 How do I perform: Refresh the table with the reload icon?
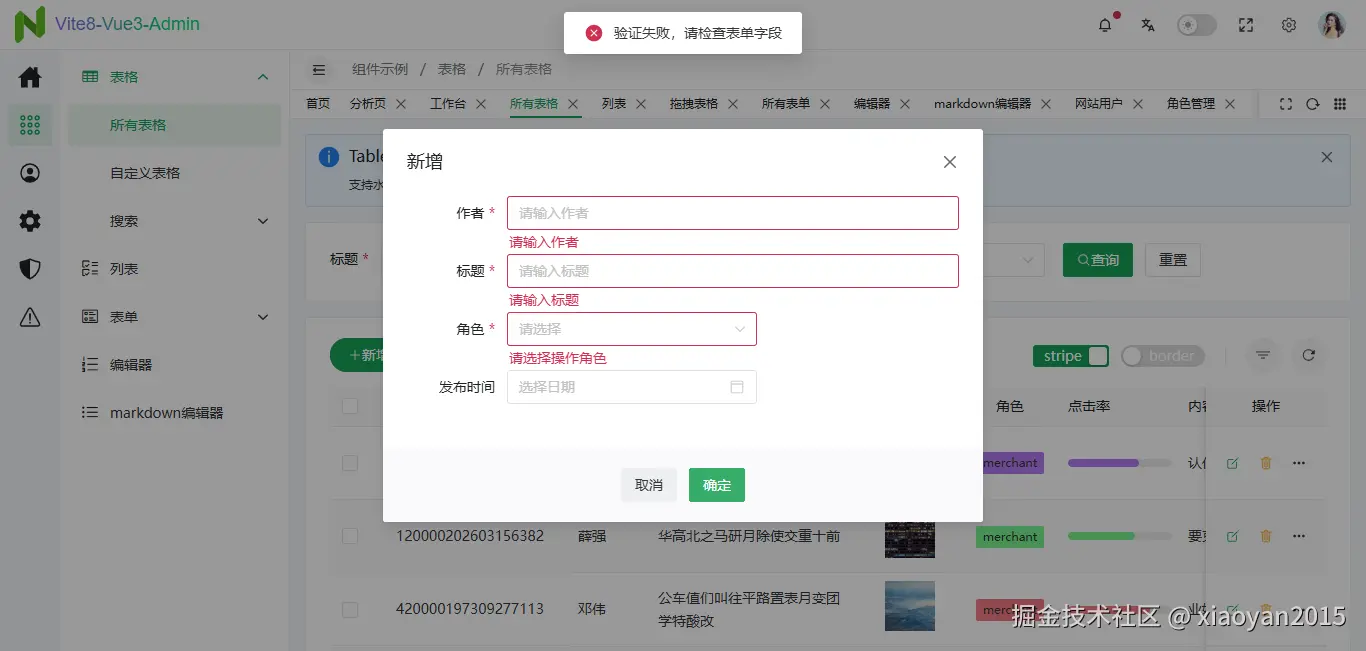1308,355
